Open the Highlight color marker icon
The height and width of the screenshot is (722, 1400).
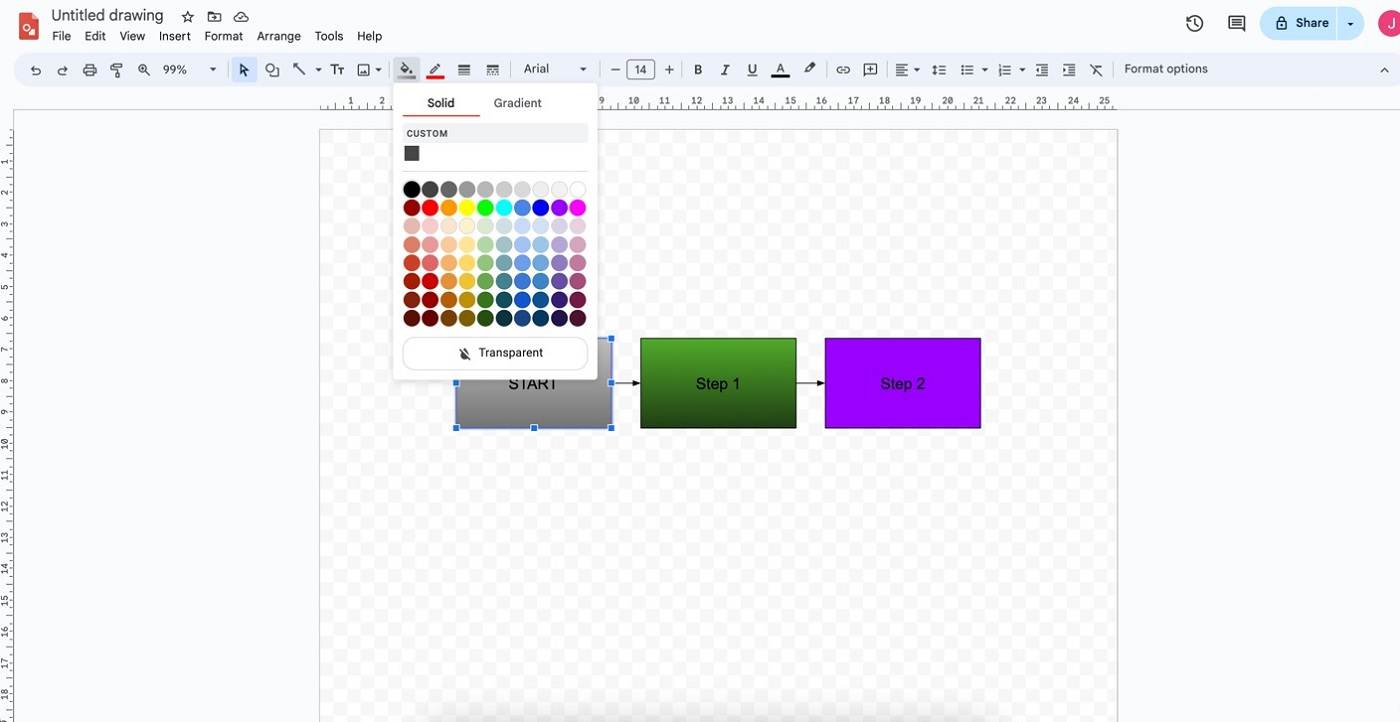point(810,69)
